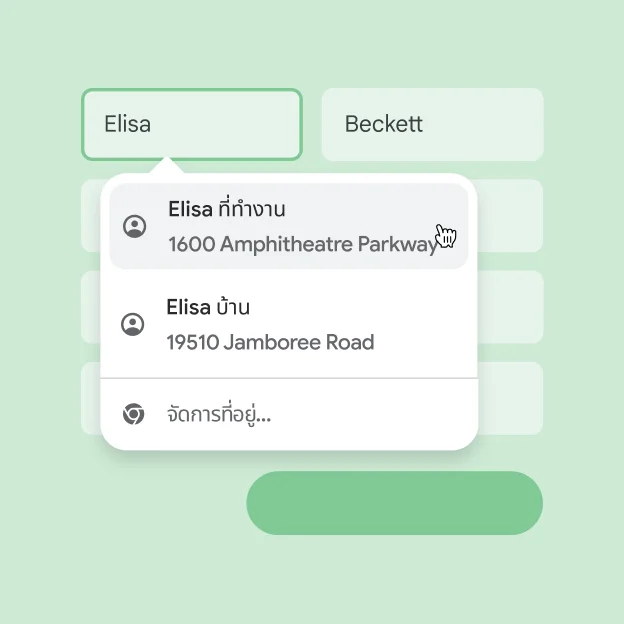
Task: Open the จัดการที่อยู่... manage addresses option
Action: pos(218,414)
